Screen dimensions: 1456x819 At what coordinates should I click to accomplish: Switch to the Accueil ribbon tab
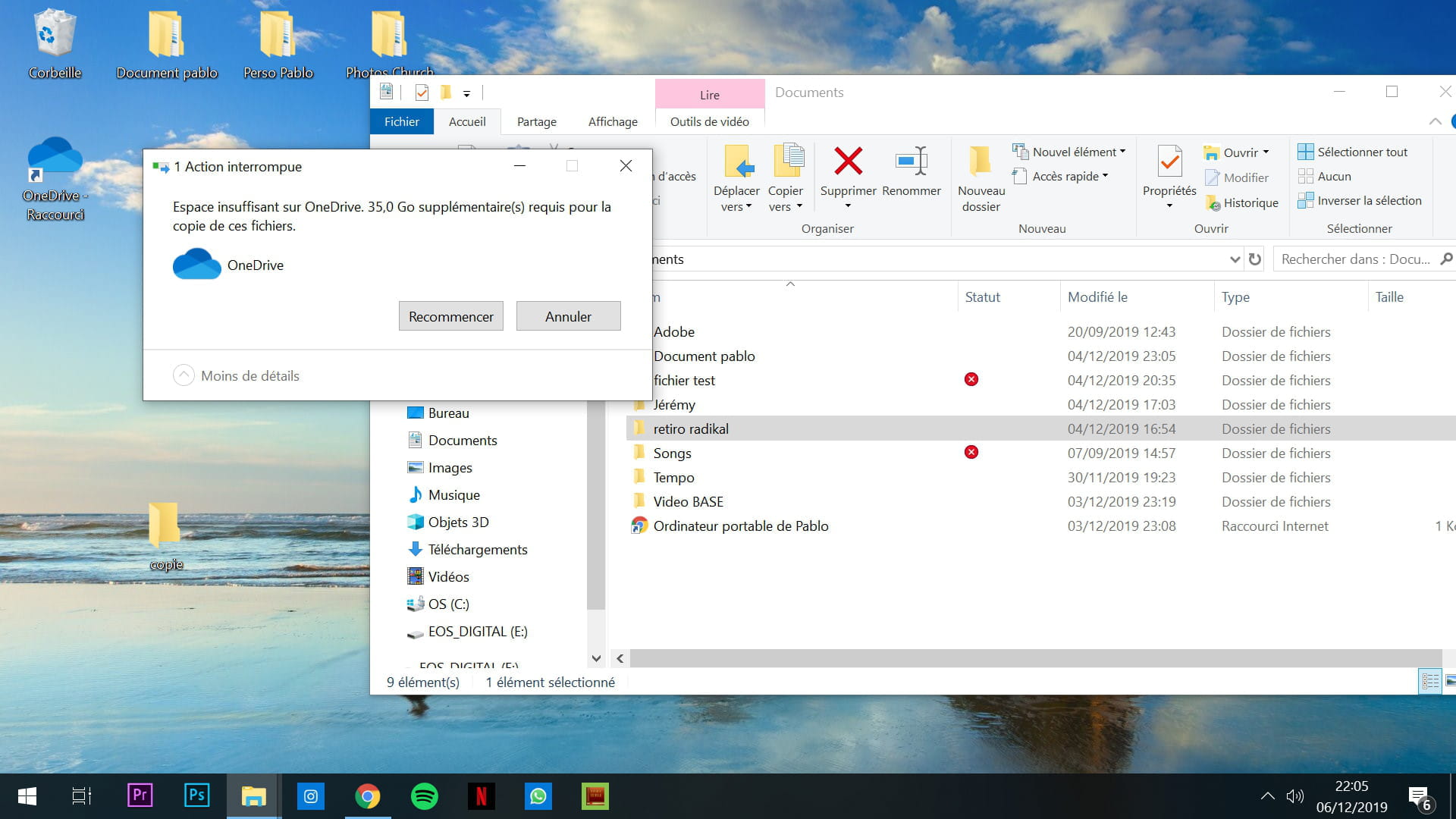click(467, 121)
